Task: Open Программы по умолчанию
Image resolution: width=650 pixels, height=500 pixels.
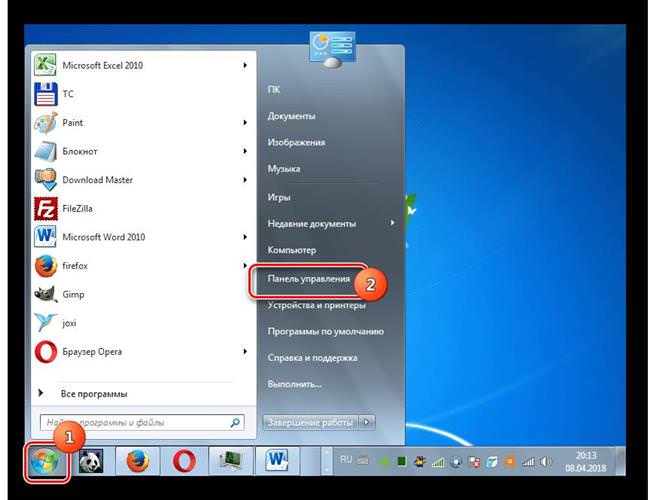Action: click(326, 332)
